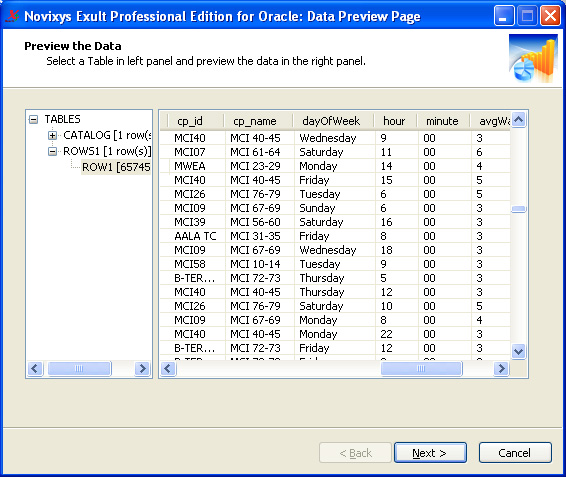Click the Next > button
Screen dimensions: 566x477
pos(430,452)
